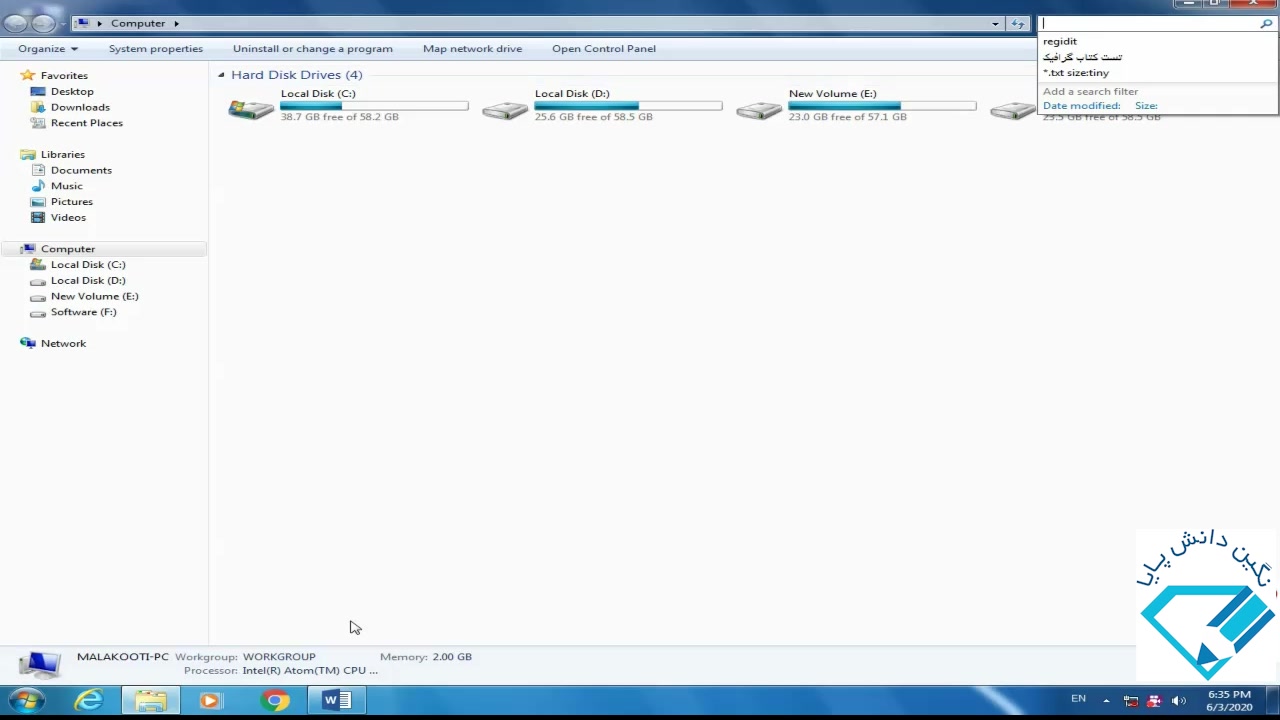Click the EN language indicator
1280x720 pixels.
pos(1078,699)
